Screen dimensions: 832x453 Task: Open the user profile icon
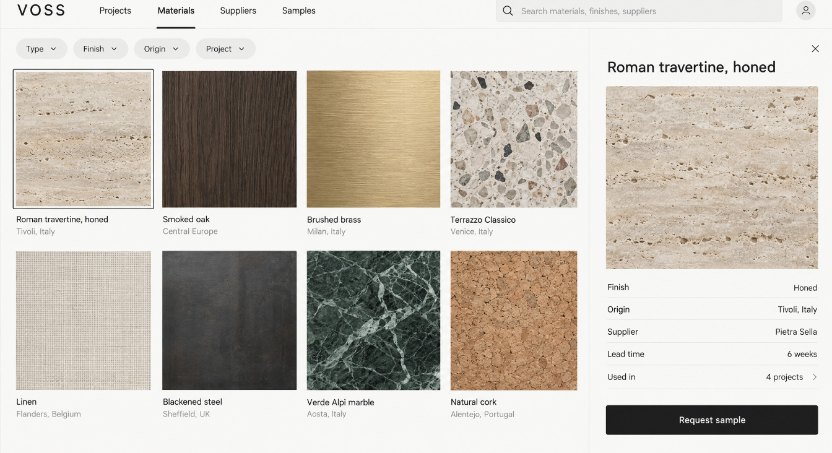tap(805, 11)
